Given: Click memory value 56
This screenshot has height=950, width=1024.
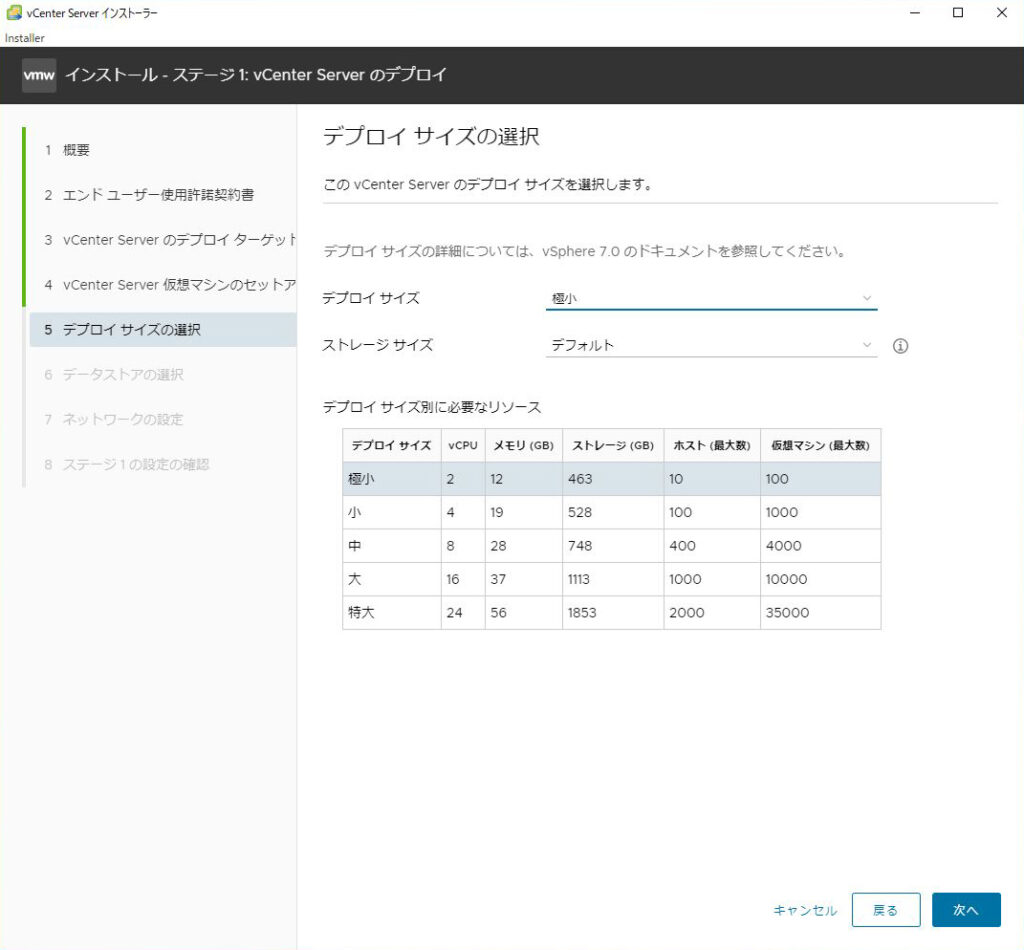Looking at the screenshot, I should (498, 612).
